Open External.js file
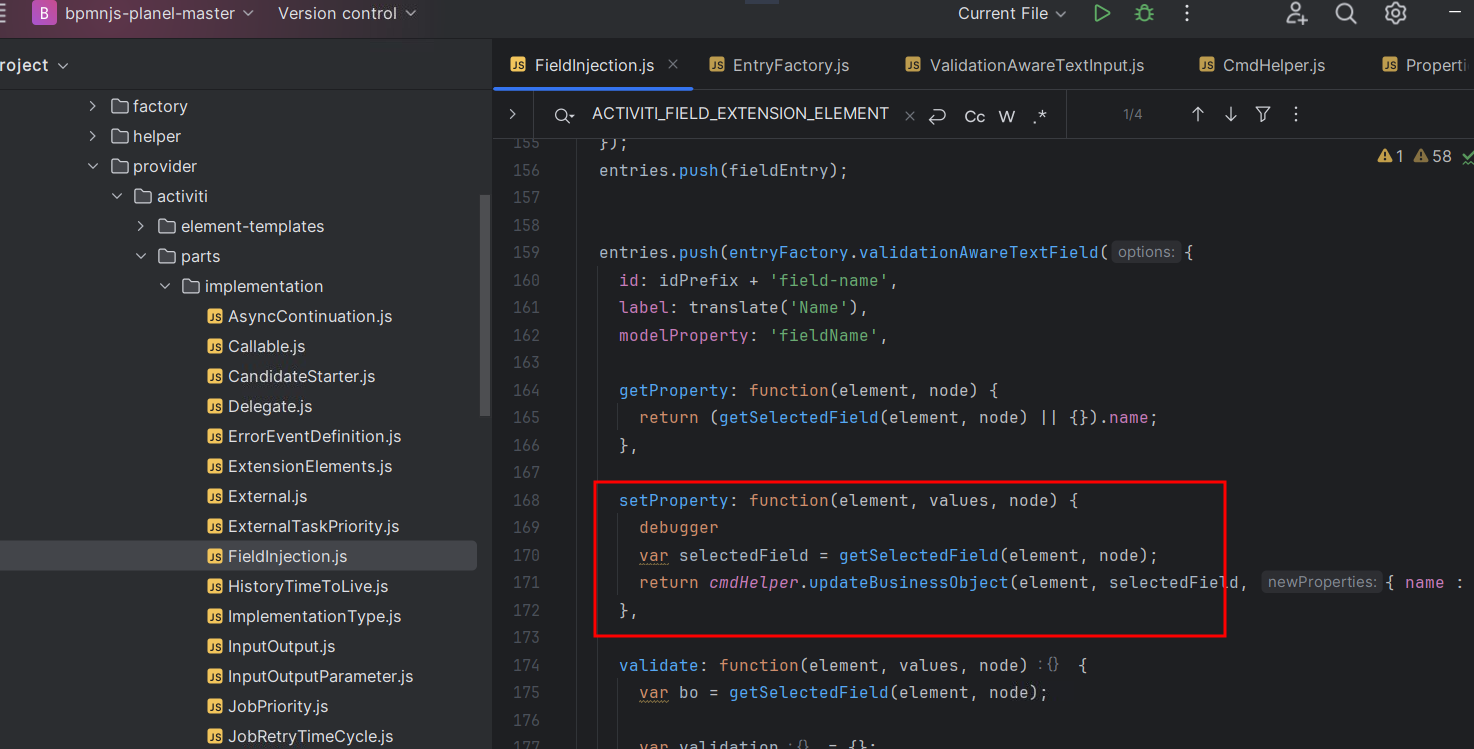 point(257,496)
